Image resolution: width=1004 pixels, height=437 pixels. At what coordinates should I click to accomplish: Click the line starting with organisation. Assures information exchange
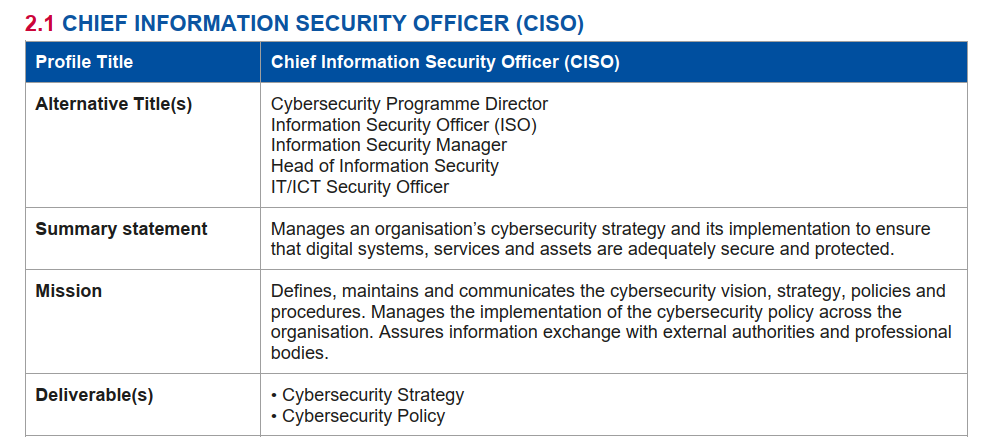pyautogui.click(x=611, y=332)
